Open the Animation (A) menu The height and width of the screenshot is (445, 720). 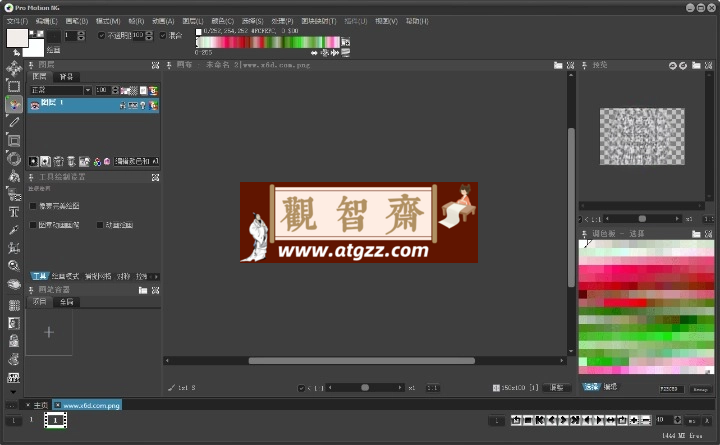point(163,21)
